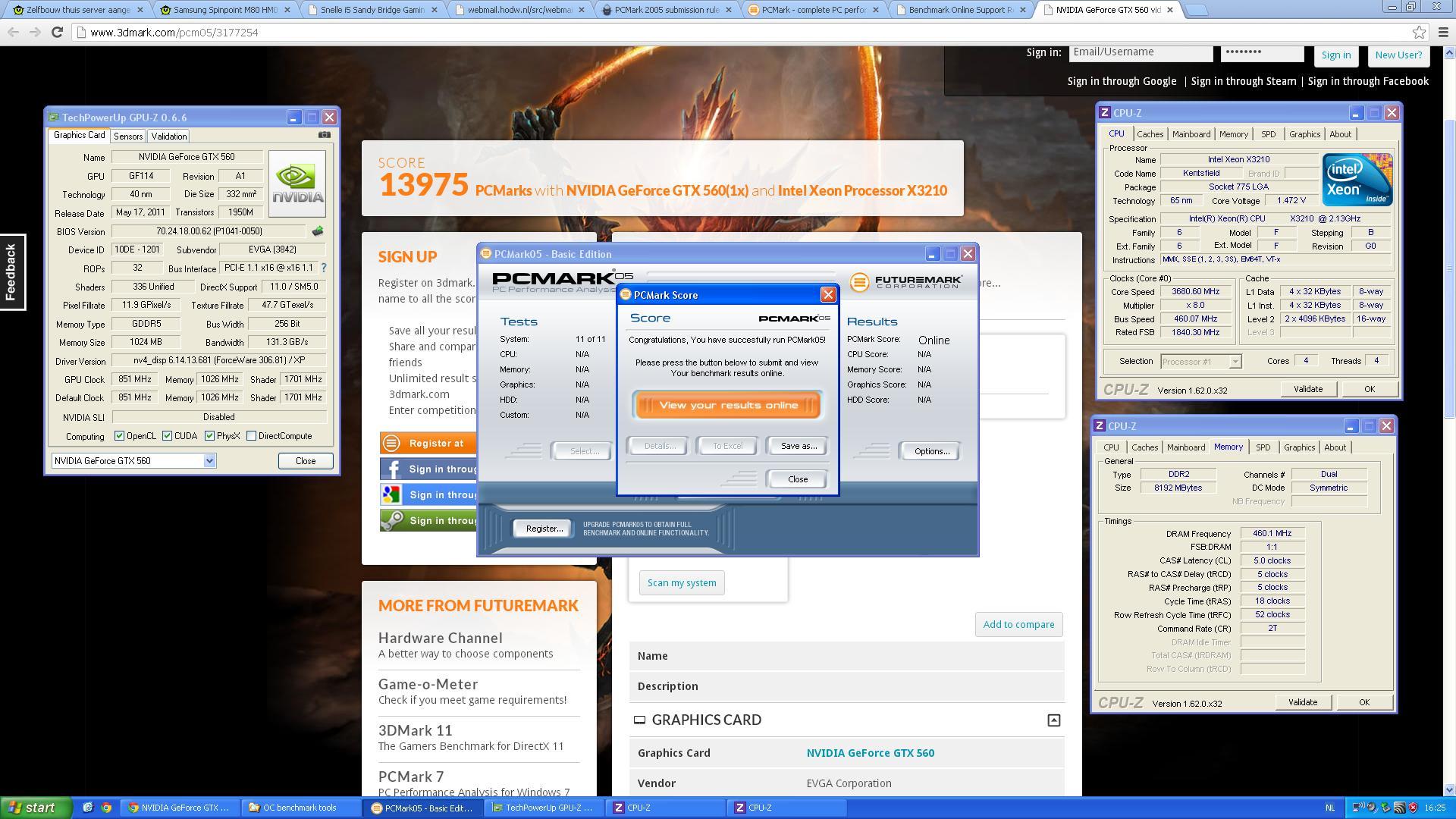The height and width of the screenshot is (819, 1456).
Task: Click Email/Username input field
Action: pyautogui.click(x=1141, y=52)
